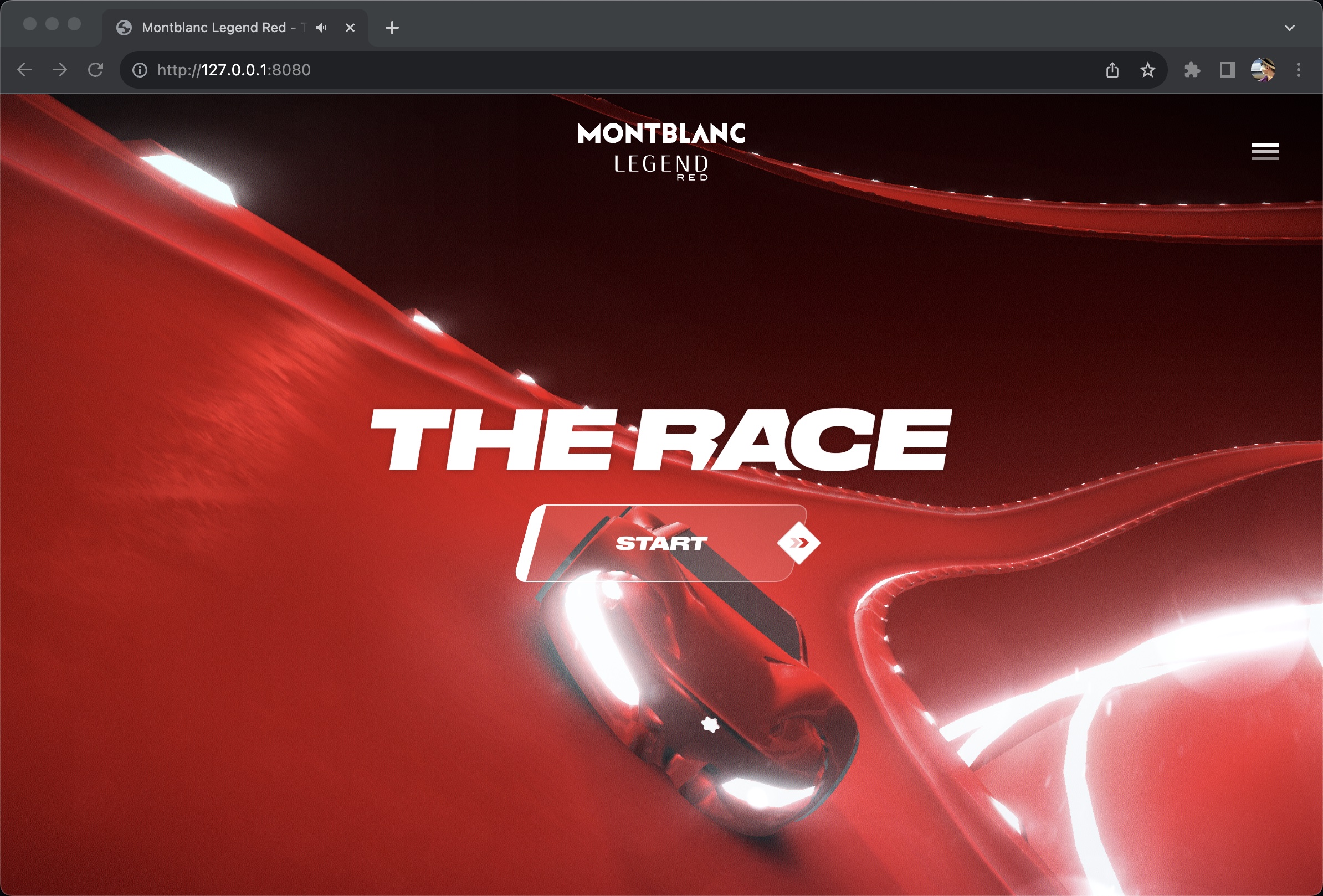Reload the current page

[96, 70]
